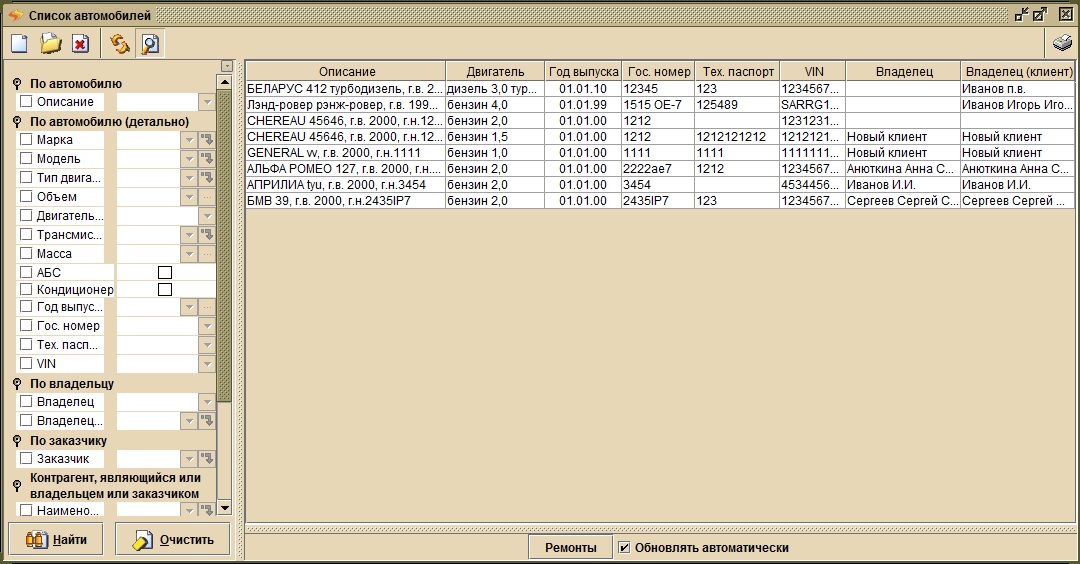Enable the Описание filter checkbox
Image resolution: width=1080 pixels, height=564 pixels.
26,101
